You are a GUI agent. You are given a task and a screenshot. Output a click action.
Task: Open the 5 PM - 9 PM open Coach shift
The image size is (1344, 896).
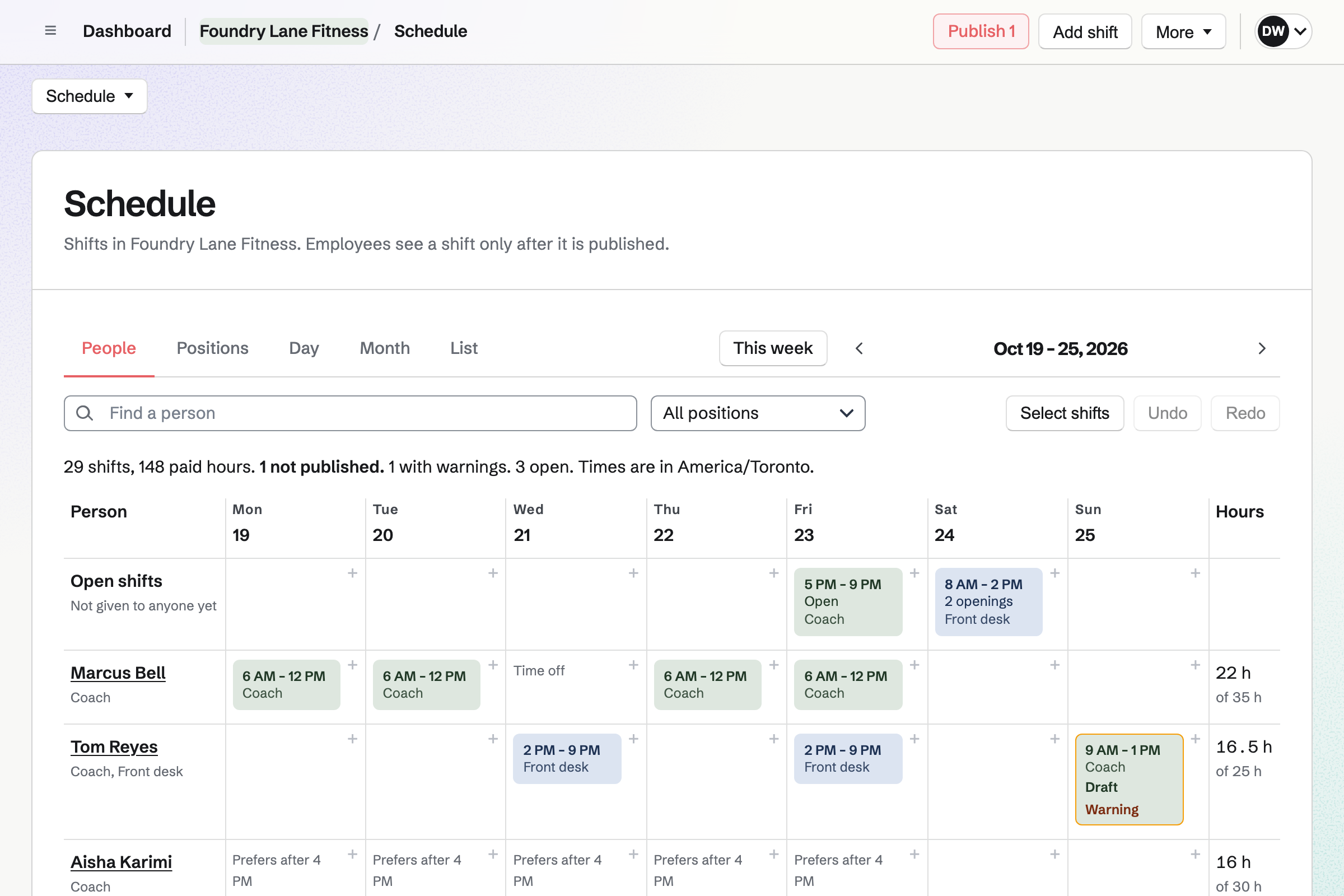tap(848, 601)
